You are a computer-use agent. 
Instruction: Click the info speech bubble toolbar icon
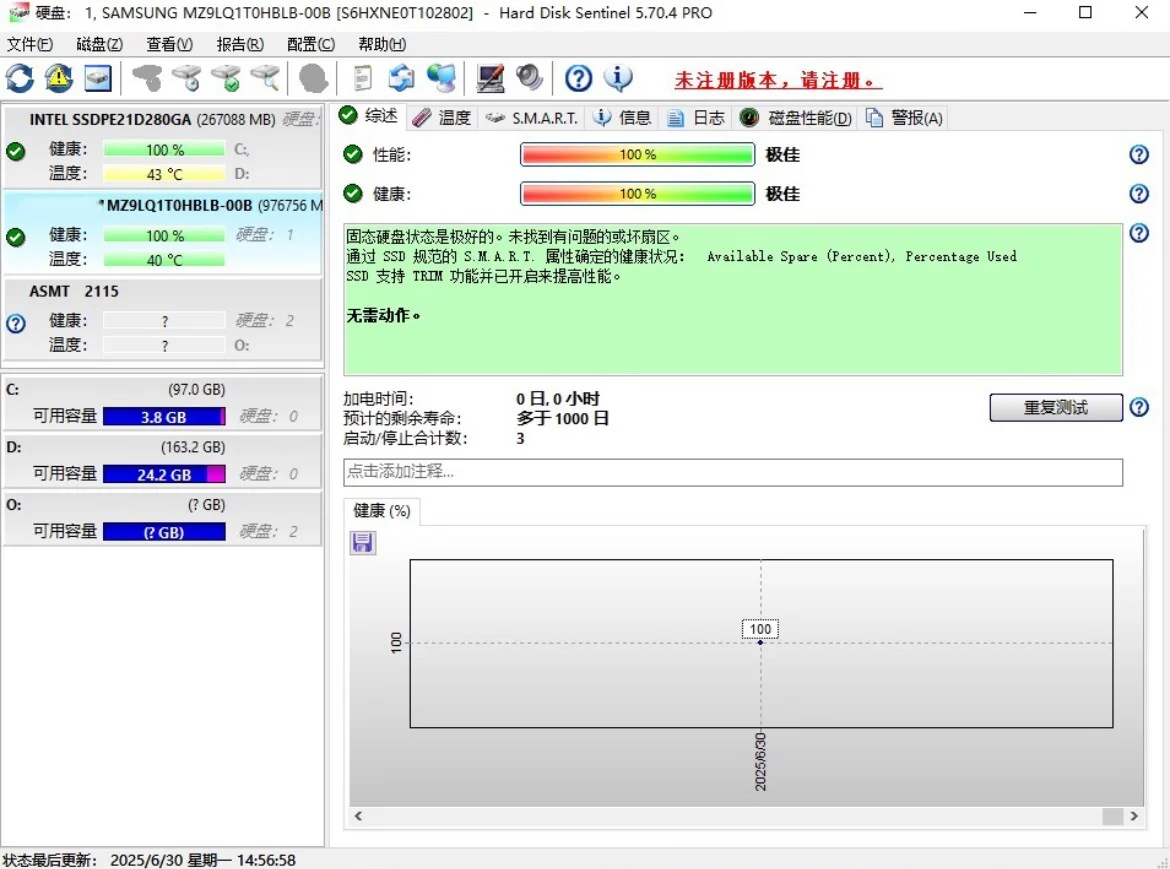tap(618, 78)
